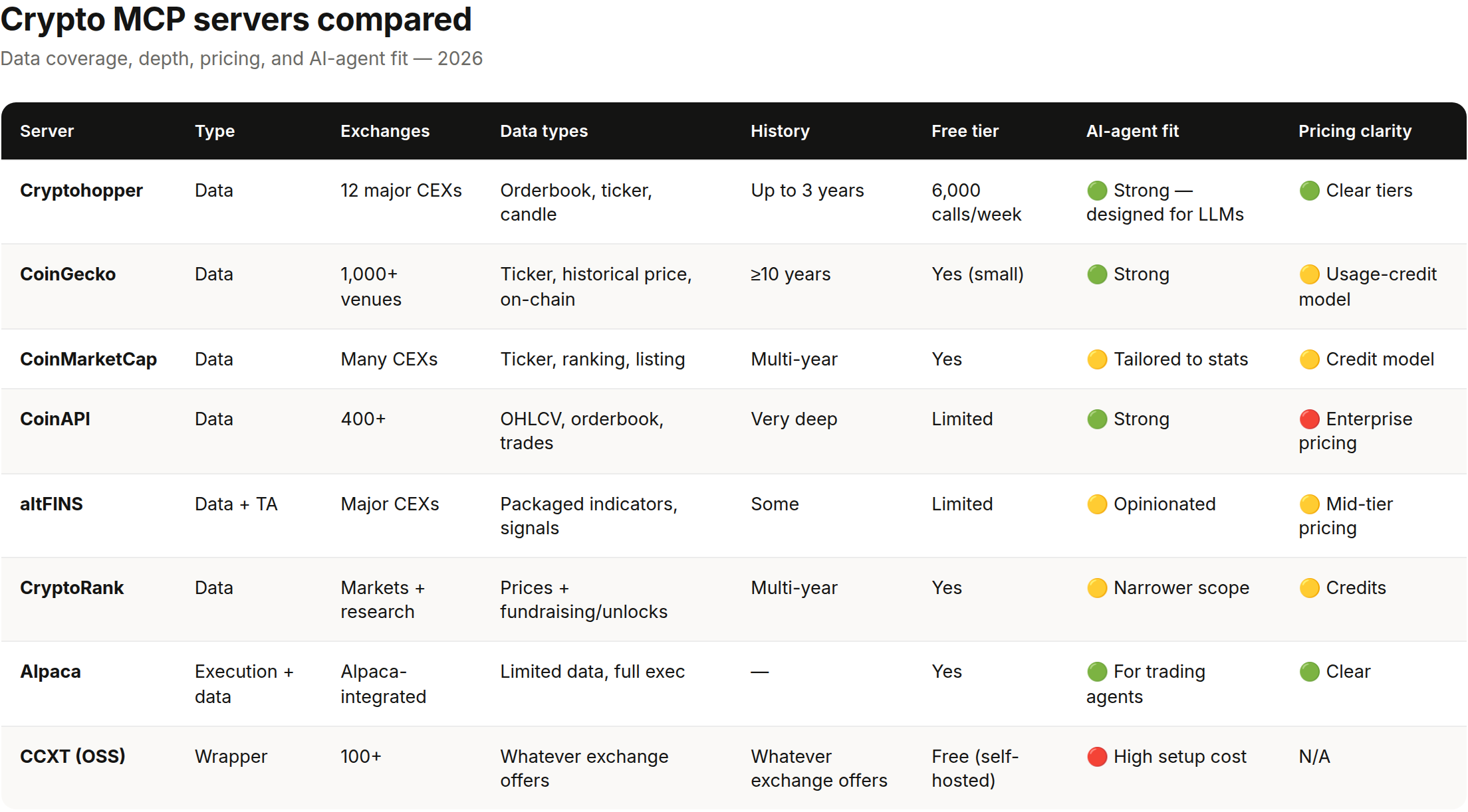Click the AI-agent fit column header

point(1132,131)
